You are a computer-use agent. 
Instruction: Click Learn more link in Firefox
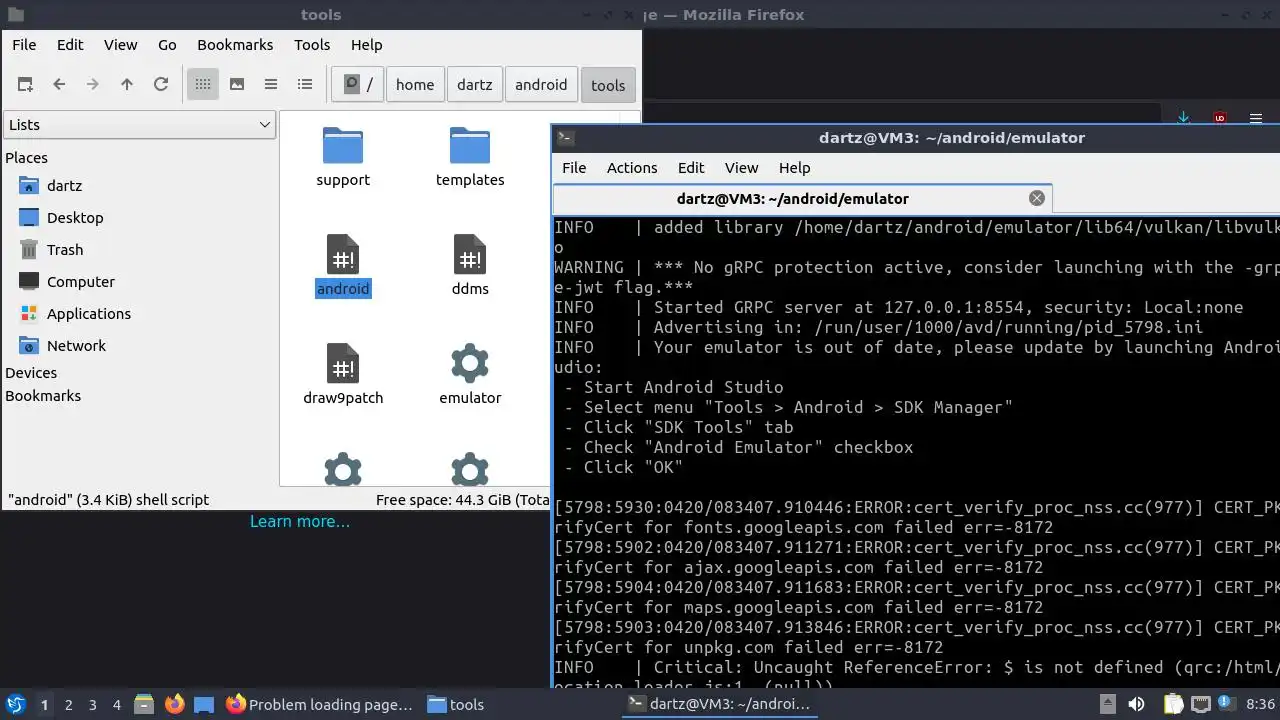click(x=300, y=521)
